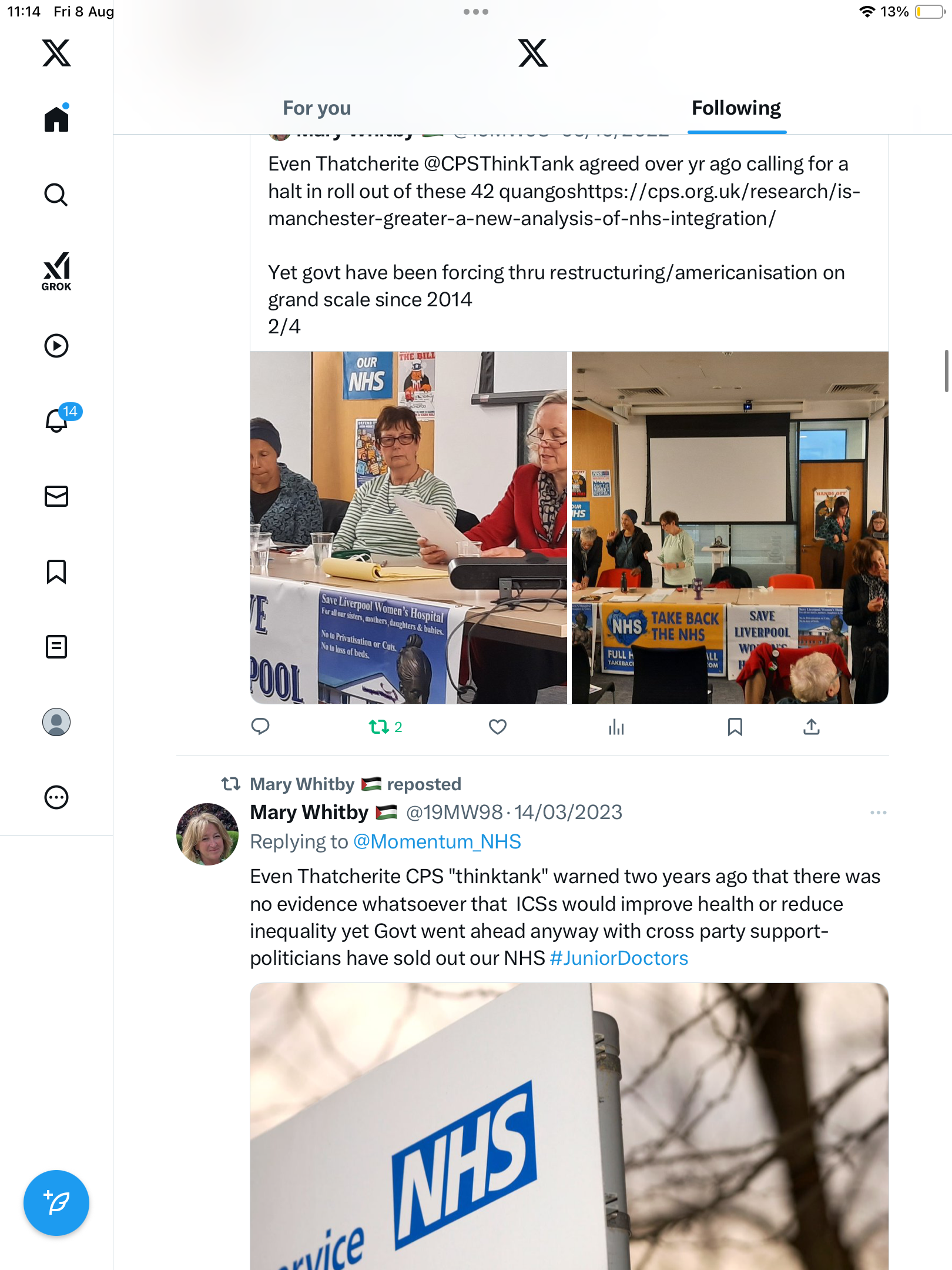
Task: Switch to the For you tab
Action: 317,108
